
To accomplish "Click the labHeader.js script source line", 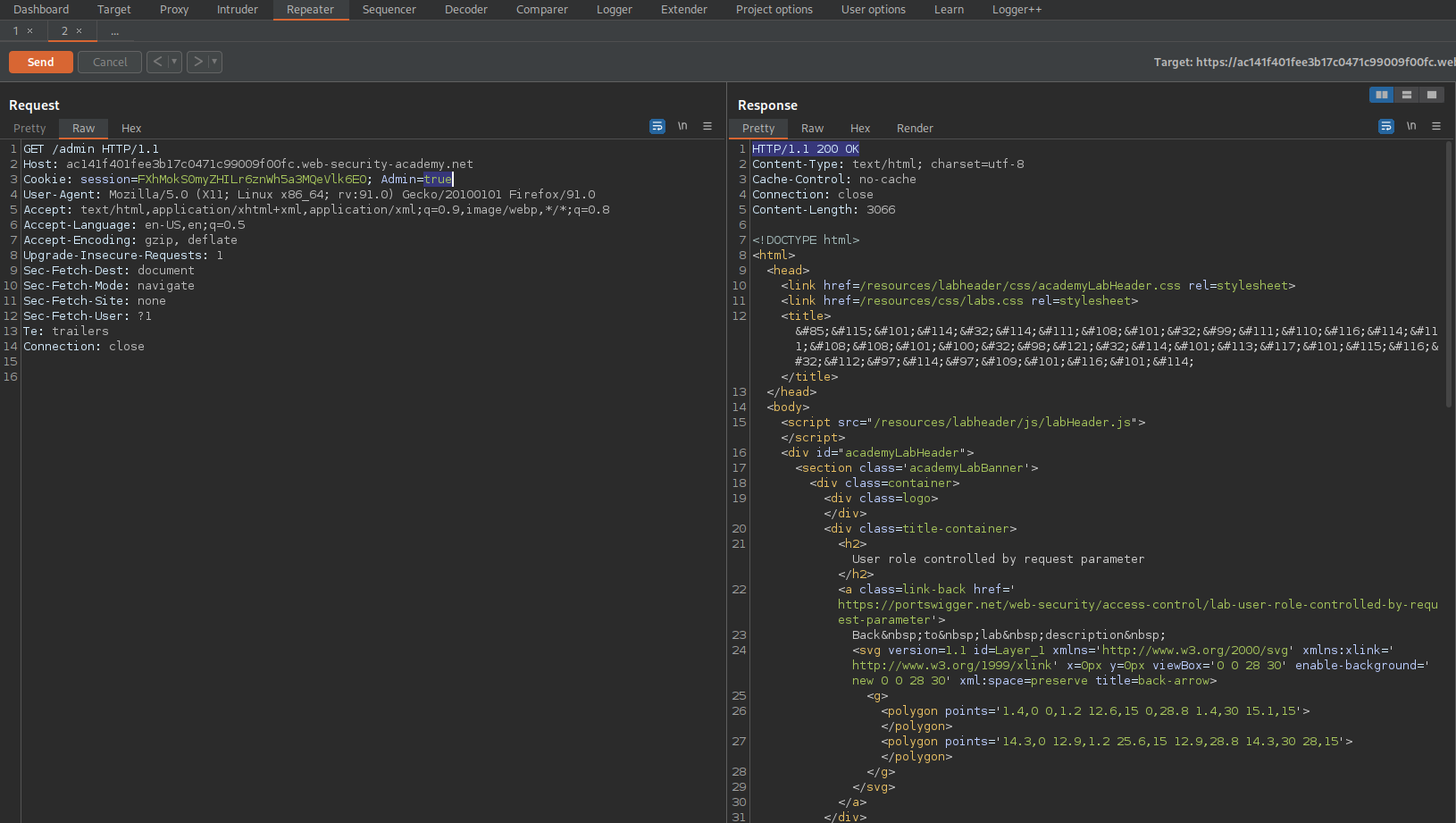I will 963,423.
